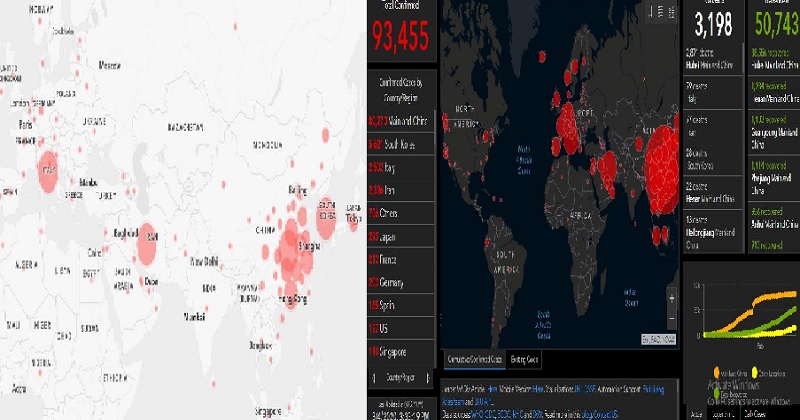Select Singapore in confirmed cases list
800x420 pixels.
401,352
